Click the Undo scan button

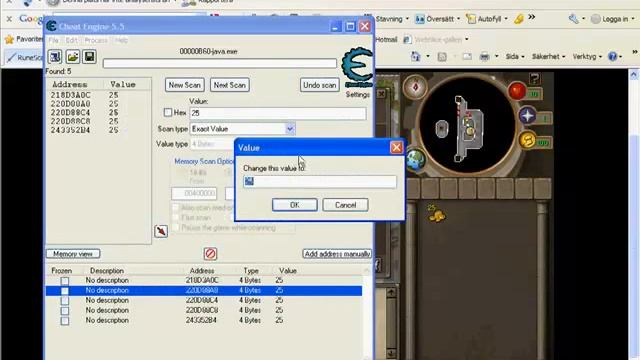[x=320, y=85]
